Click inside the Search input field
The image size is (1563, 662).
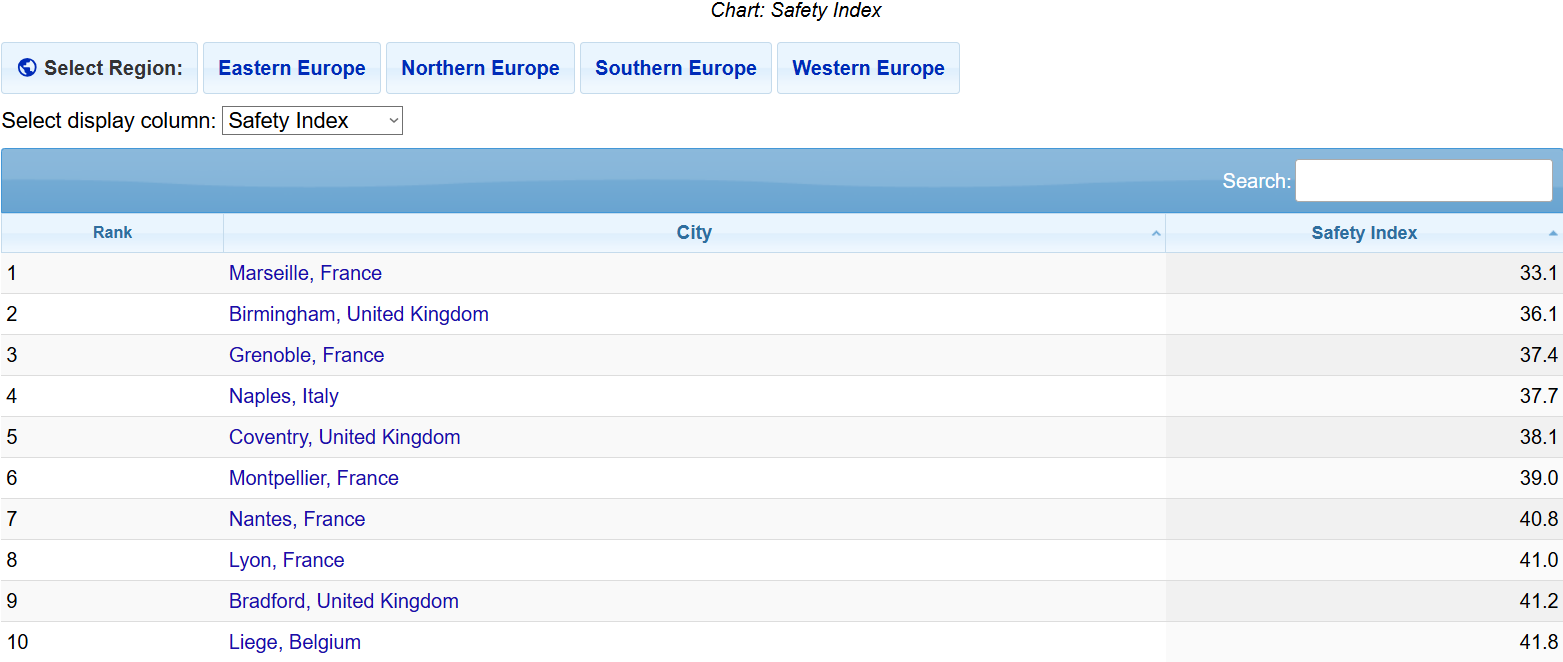coord(1423,181)
